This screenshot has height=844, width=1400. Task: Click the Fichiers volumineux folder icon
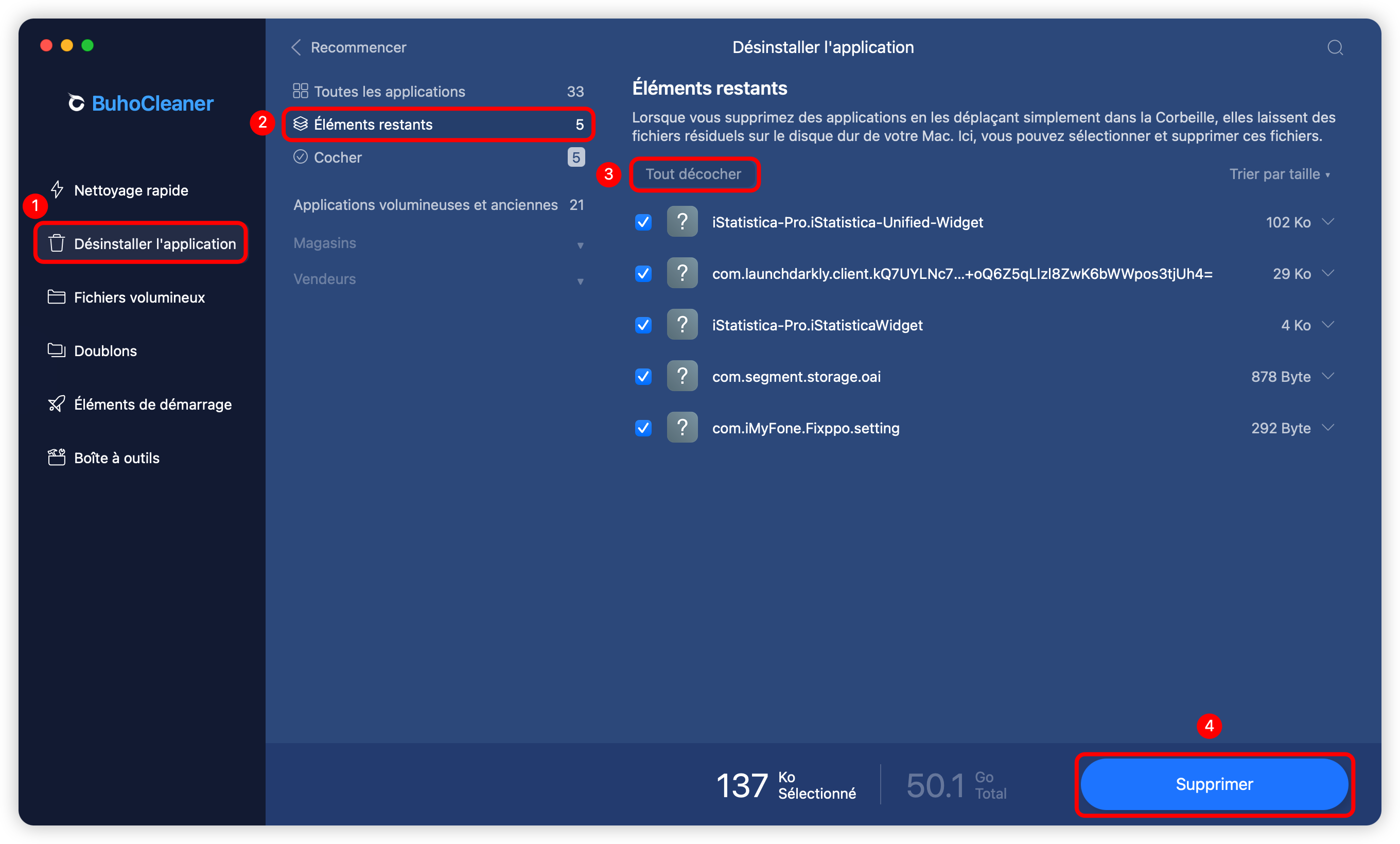[x=56, y=296]
